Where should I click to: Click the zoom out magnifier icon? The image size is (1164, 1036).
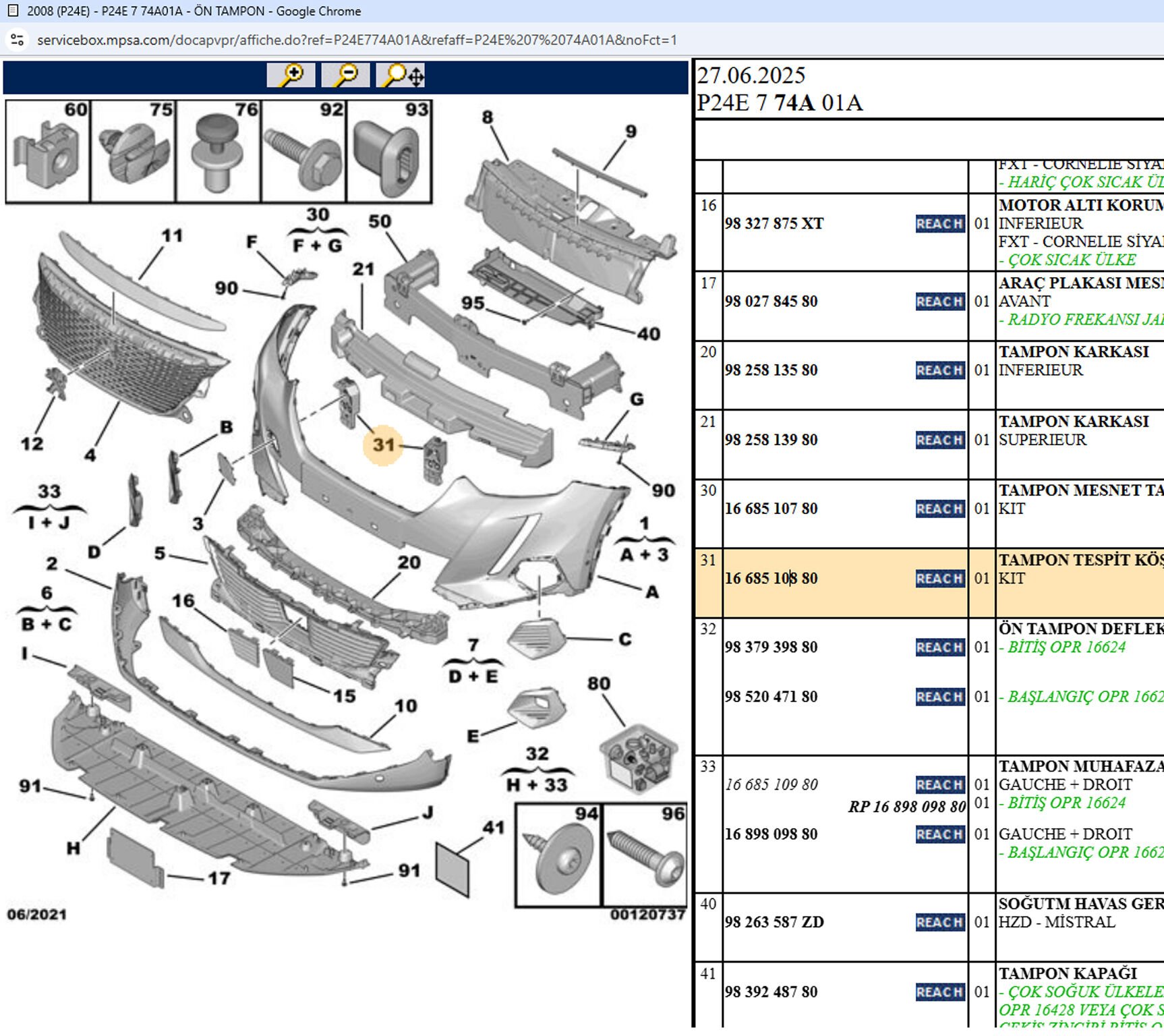pos(345,75)
